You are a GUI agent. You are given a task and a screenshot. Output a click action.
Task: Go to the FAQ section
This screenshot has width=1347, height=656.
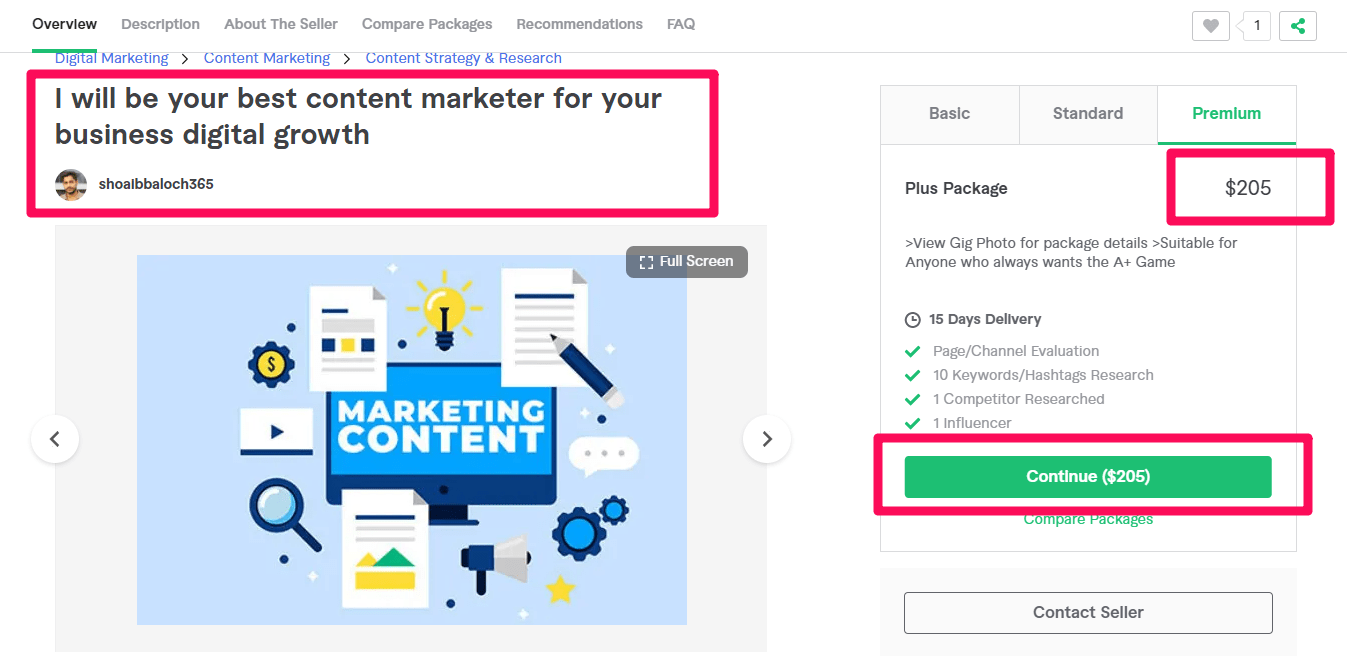click(x=681, y=24)
